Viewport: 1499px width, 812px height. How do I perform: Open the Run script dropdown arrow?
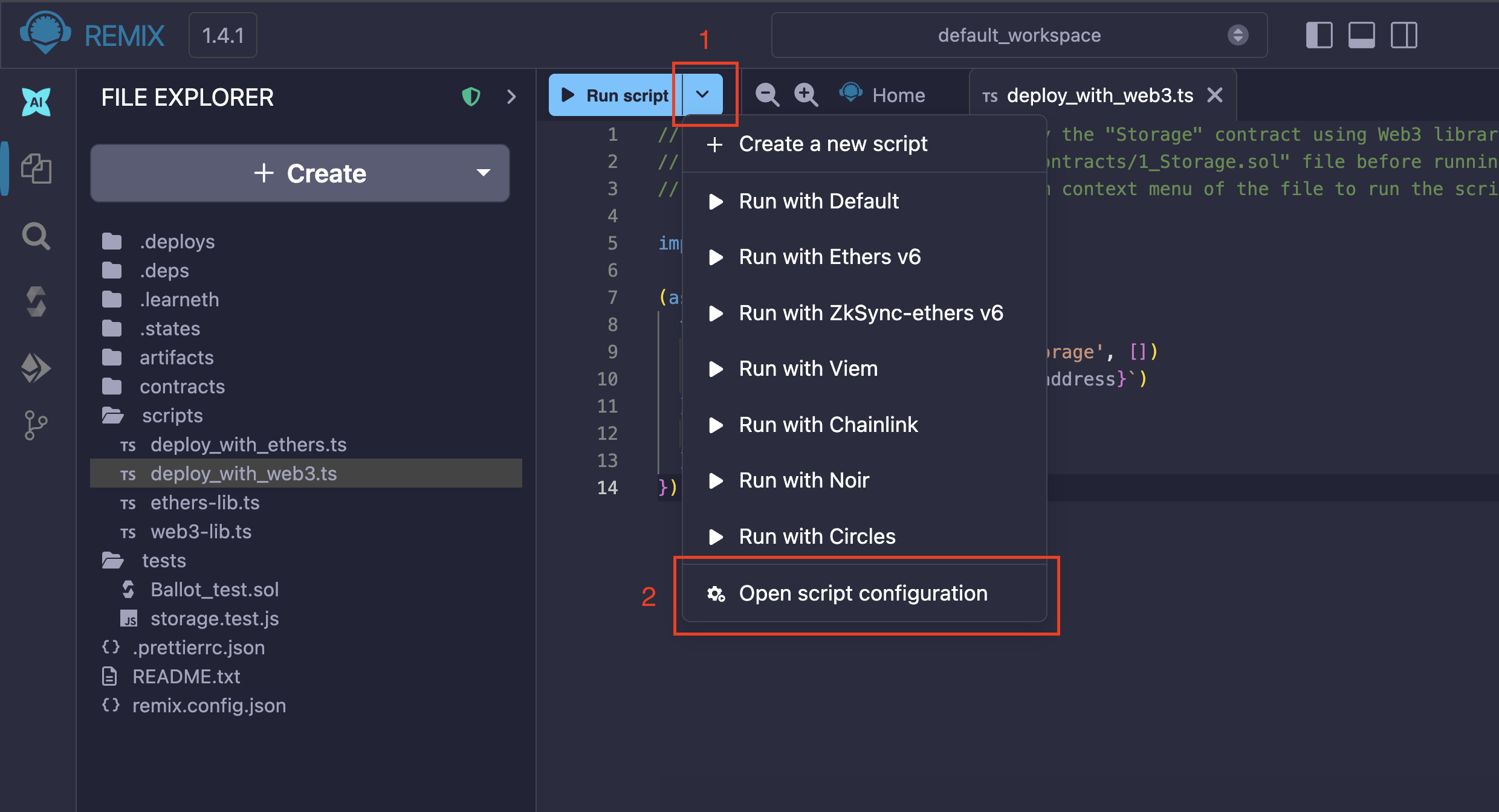(x=702, y=95)
